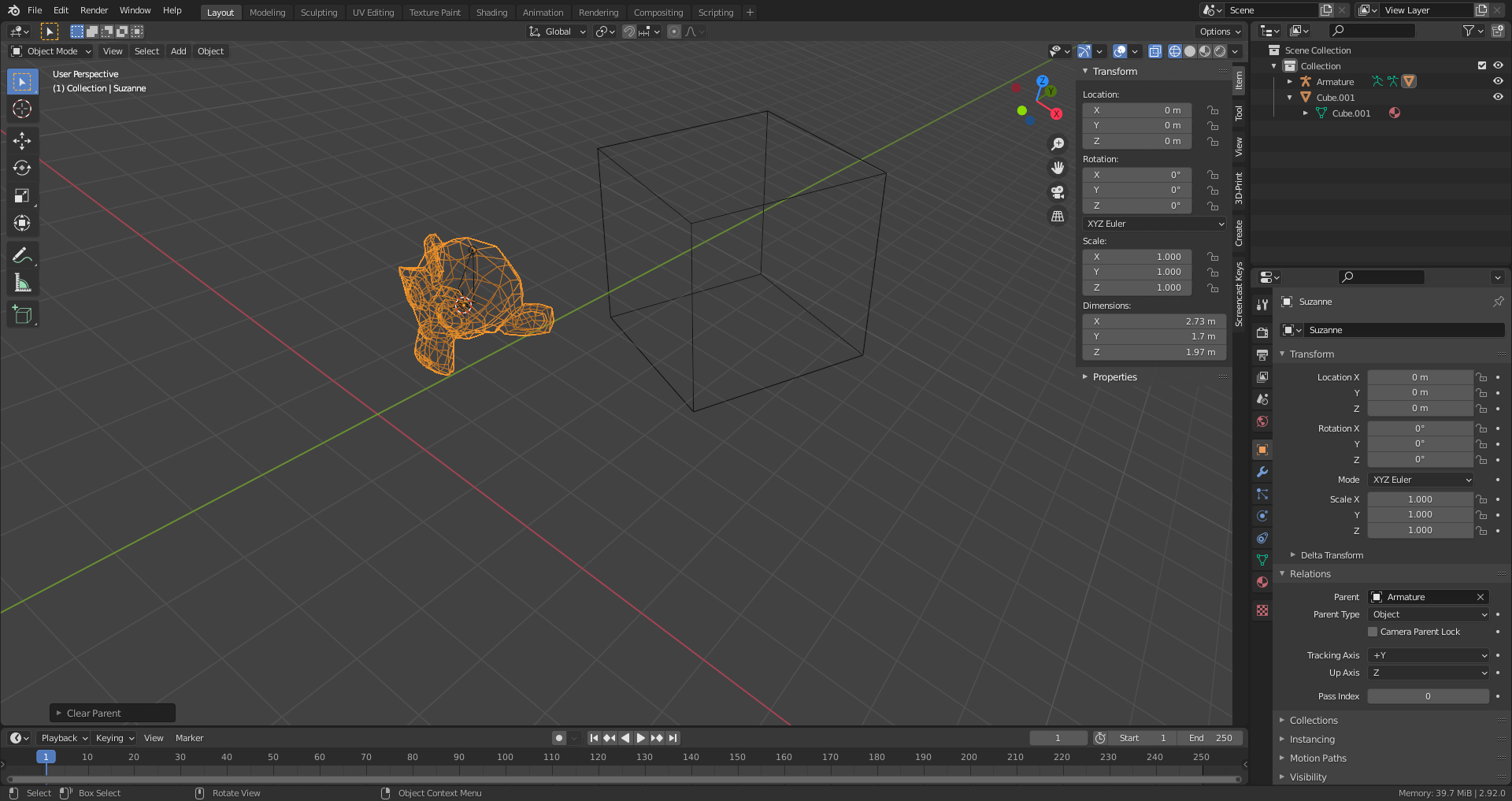Screen dimensions: 1512x801
Task: Hide Cube.001 object with eye icon
Action: [x=1498, y=97]
